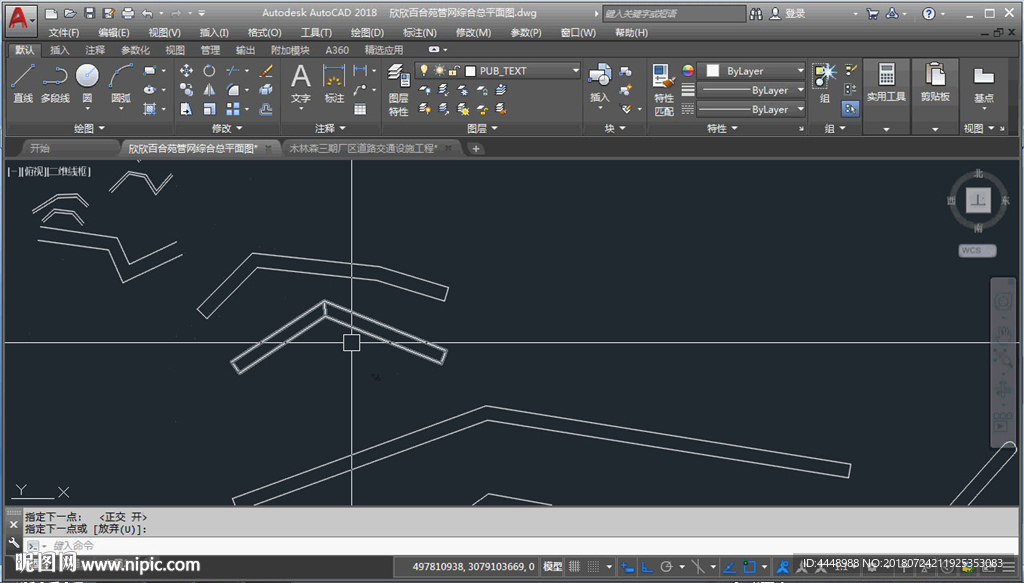Toggle group selection on/off button

pos(850,109)
